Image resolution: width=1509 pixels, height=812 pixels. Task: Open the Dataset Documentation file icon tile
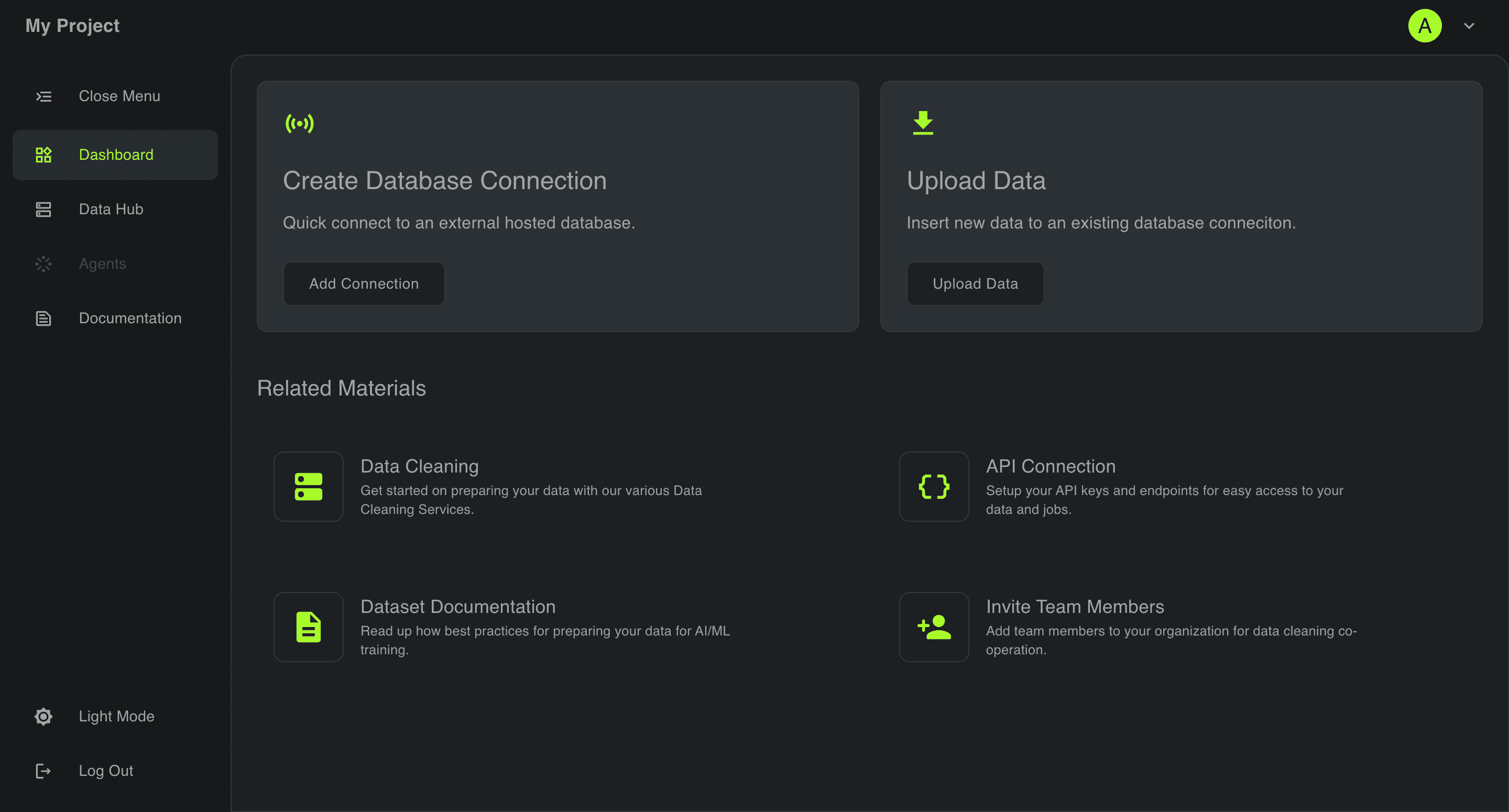[309, 627]
